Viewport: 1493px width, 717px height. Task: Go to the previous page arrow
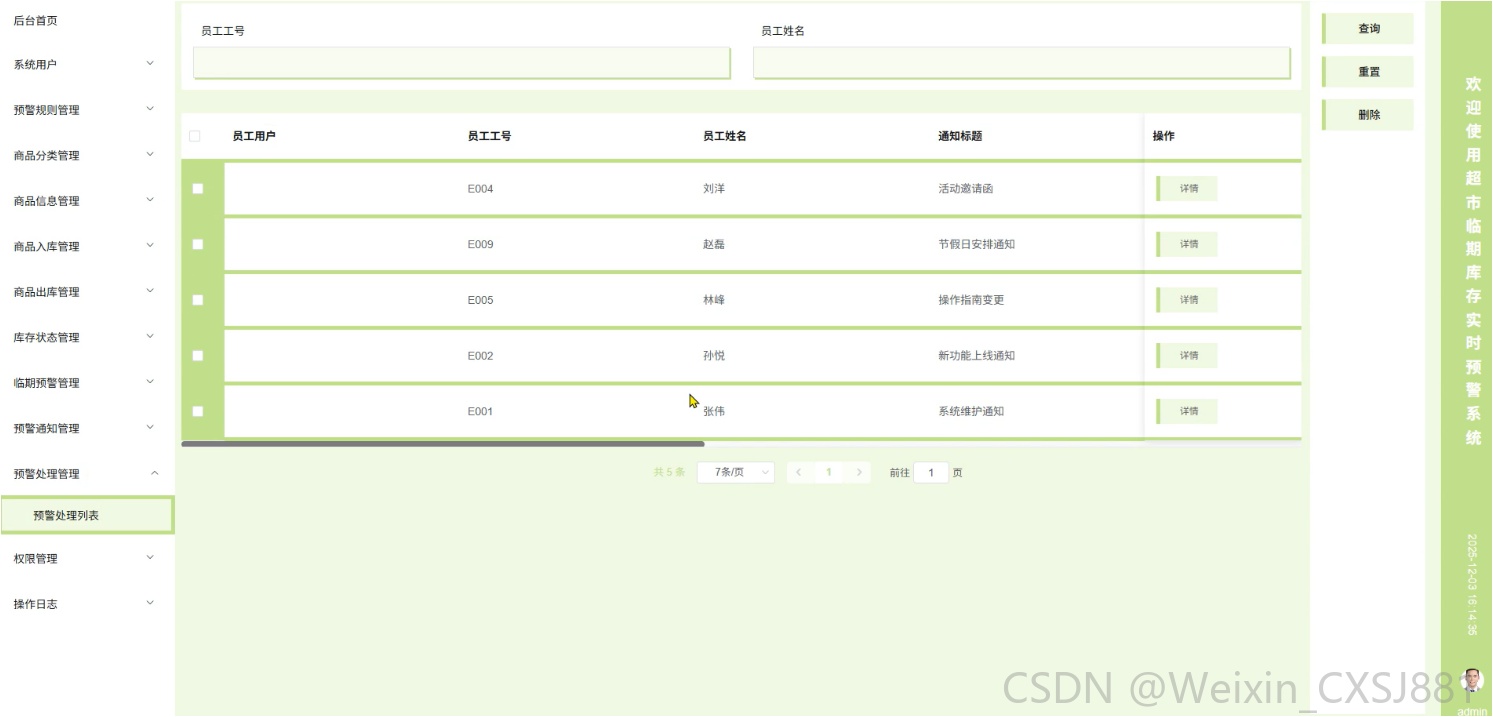tap(799, 472)
